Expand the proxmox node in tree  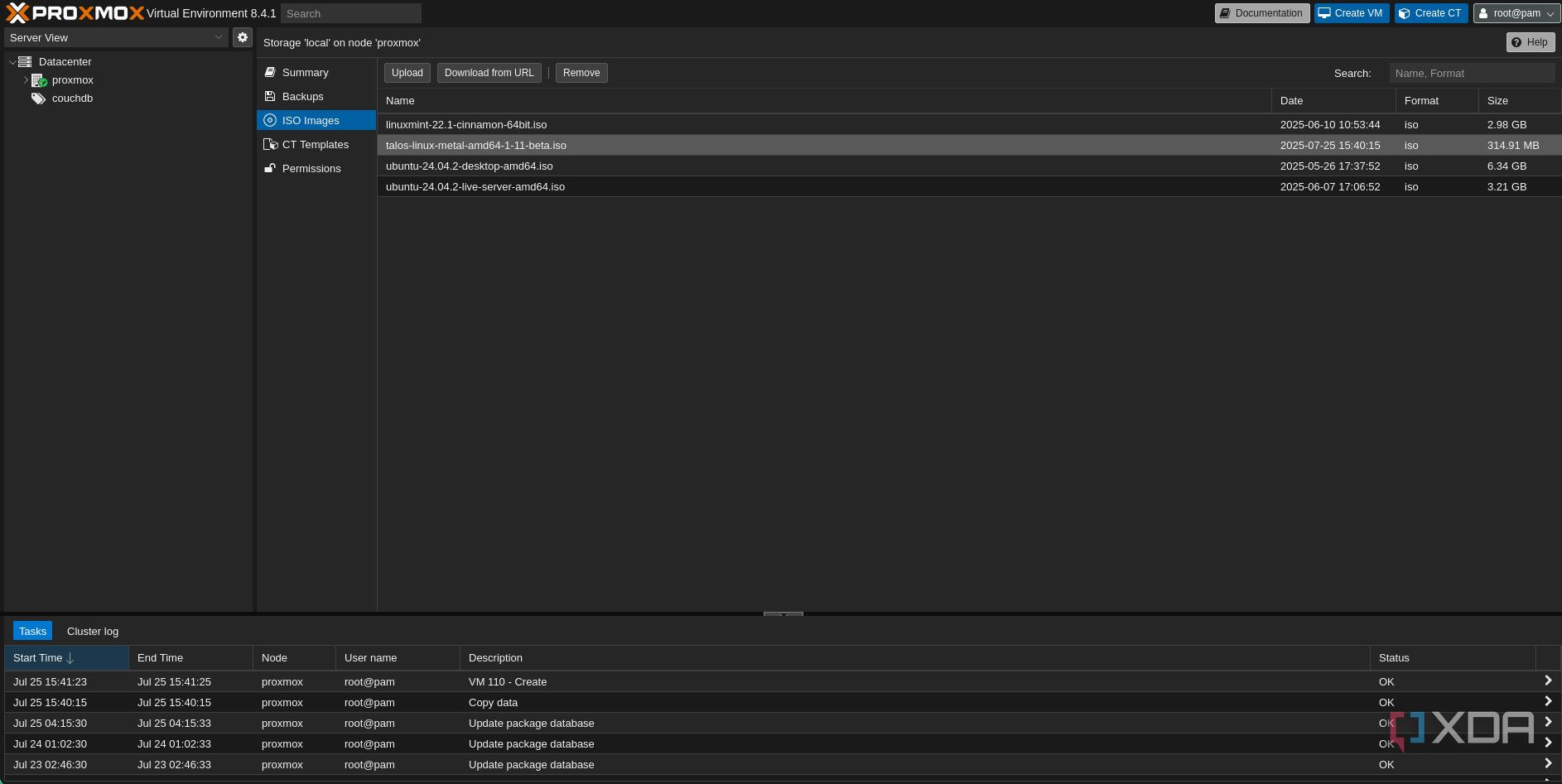pyautogui.click(x=26, y=80)
